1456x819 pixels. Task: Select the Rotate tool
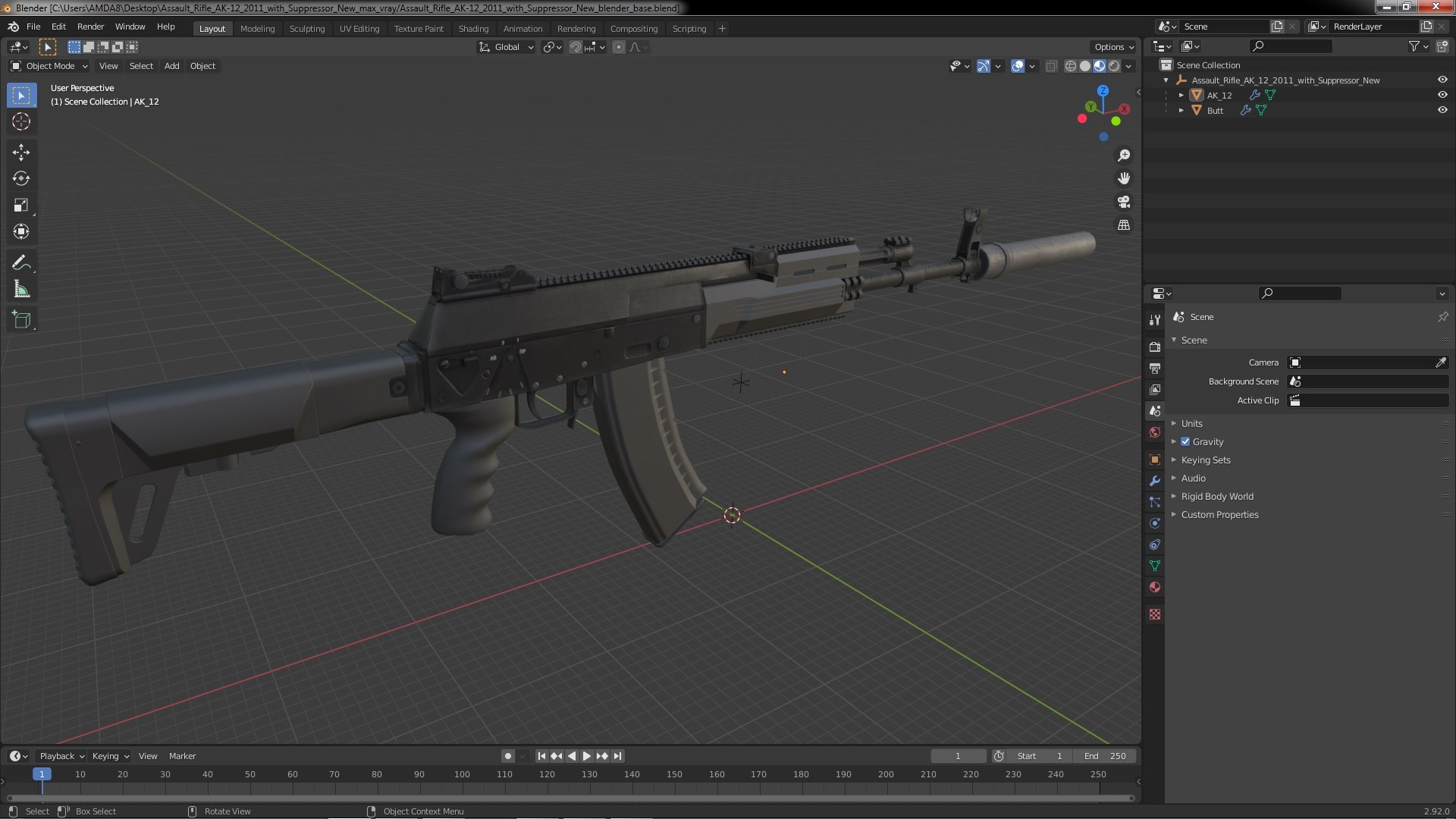(21, 179)
